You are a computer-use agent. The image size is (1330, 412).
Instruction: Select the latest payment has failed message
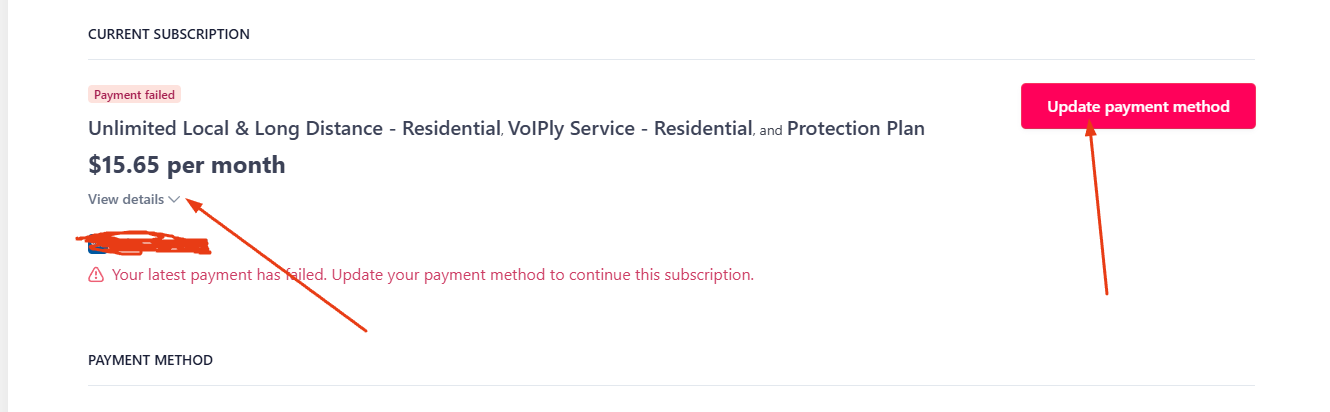coord(433,274)
